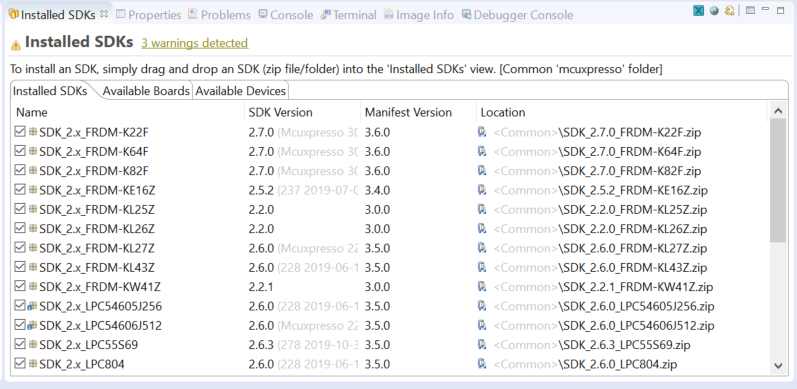
Task: Click zip file icon for SDK_2.6.3_LPC55S69.zip
Action: coord(482,345)
